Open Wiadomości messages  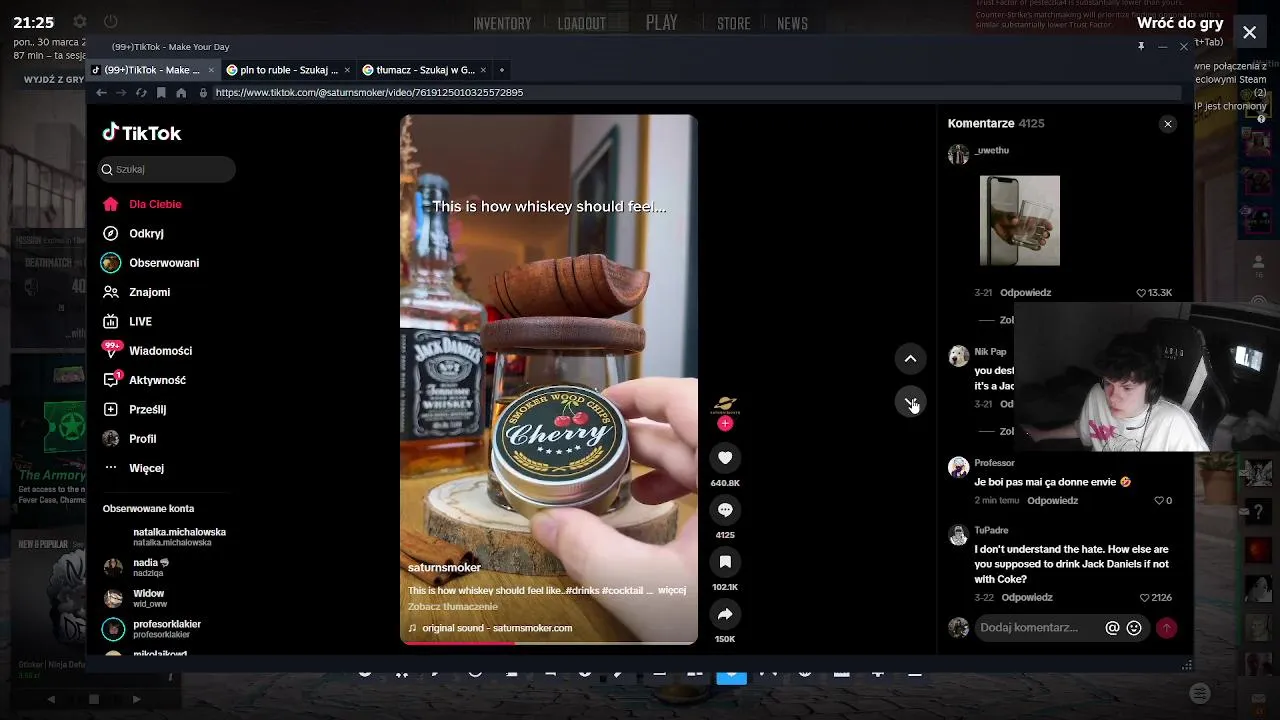(x=147, y=351)
